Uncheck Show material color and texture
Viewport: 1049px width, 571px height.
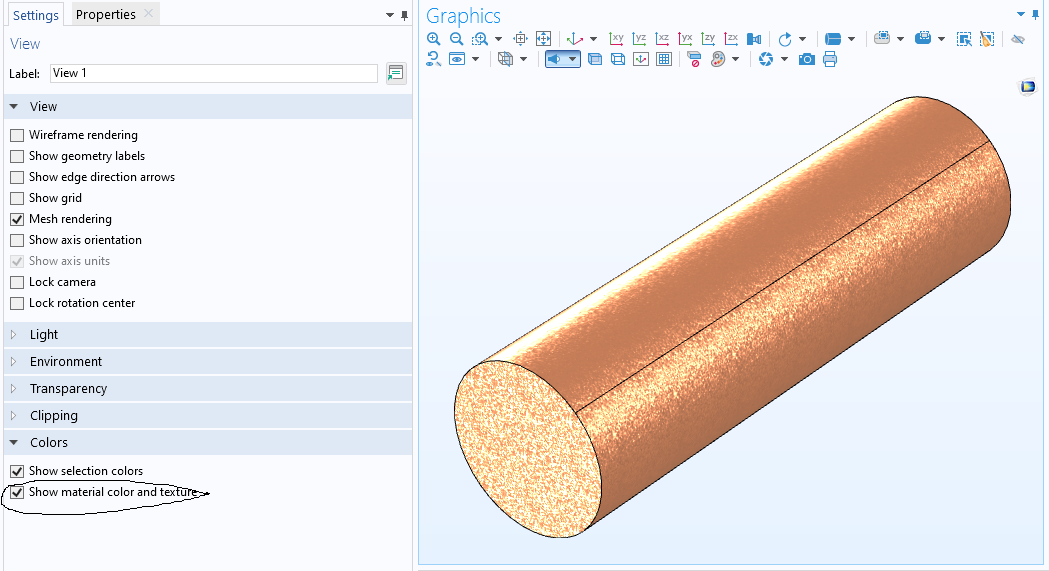point(17,492)
